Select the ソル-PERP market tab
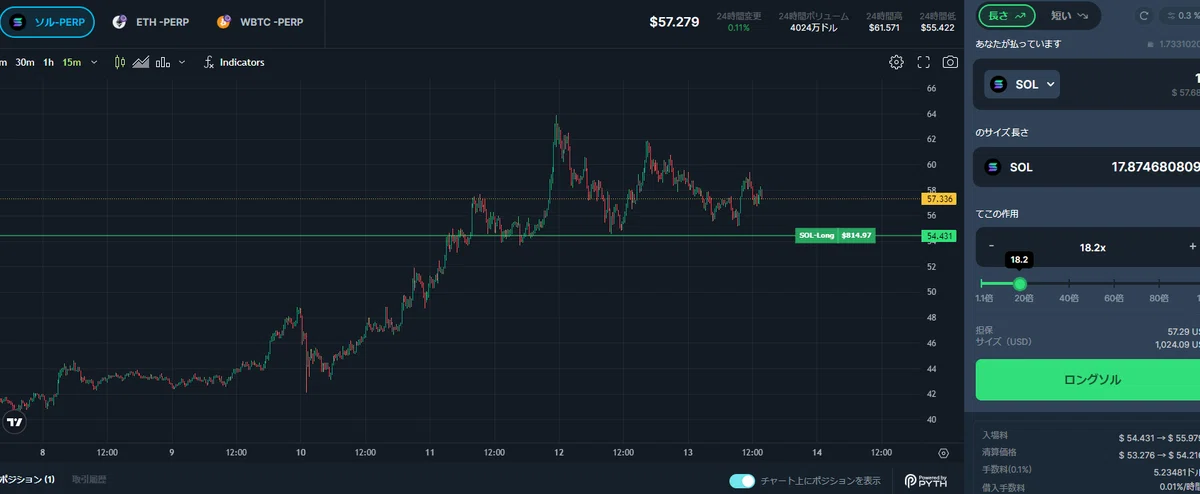1200x494 pixels. (47, 21)
